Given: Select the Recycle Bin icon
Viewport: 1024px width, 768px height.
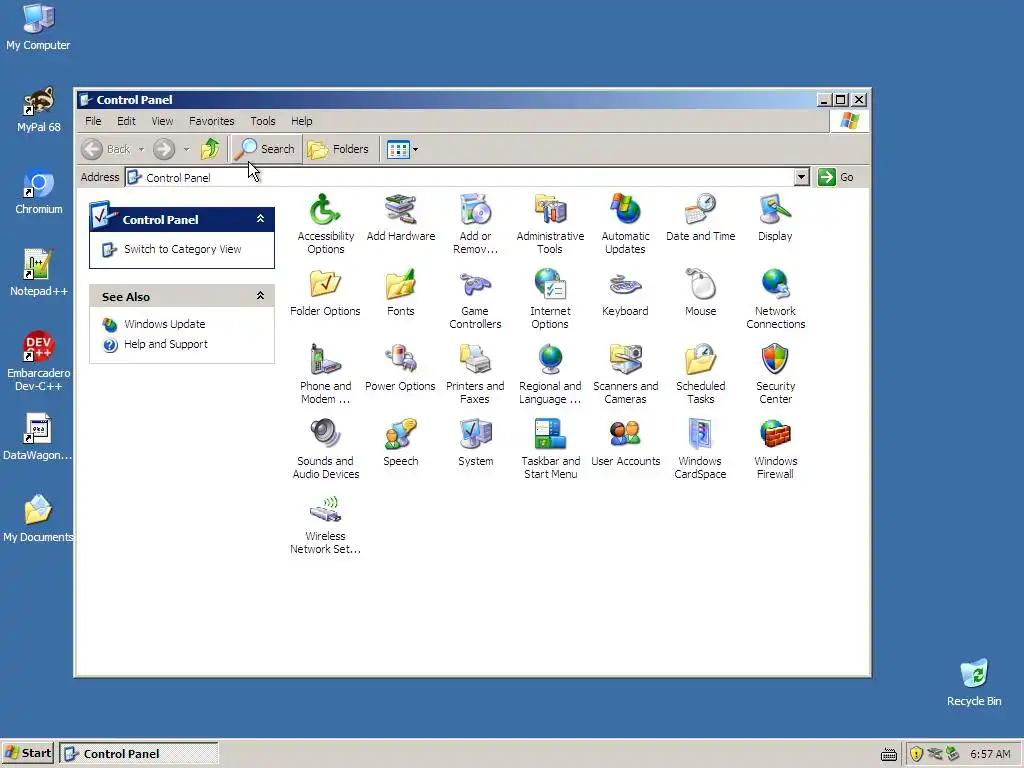Looking at the screenshot, I should [974, 683].
